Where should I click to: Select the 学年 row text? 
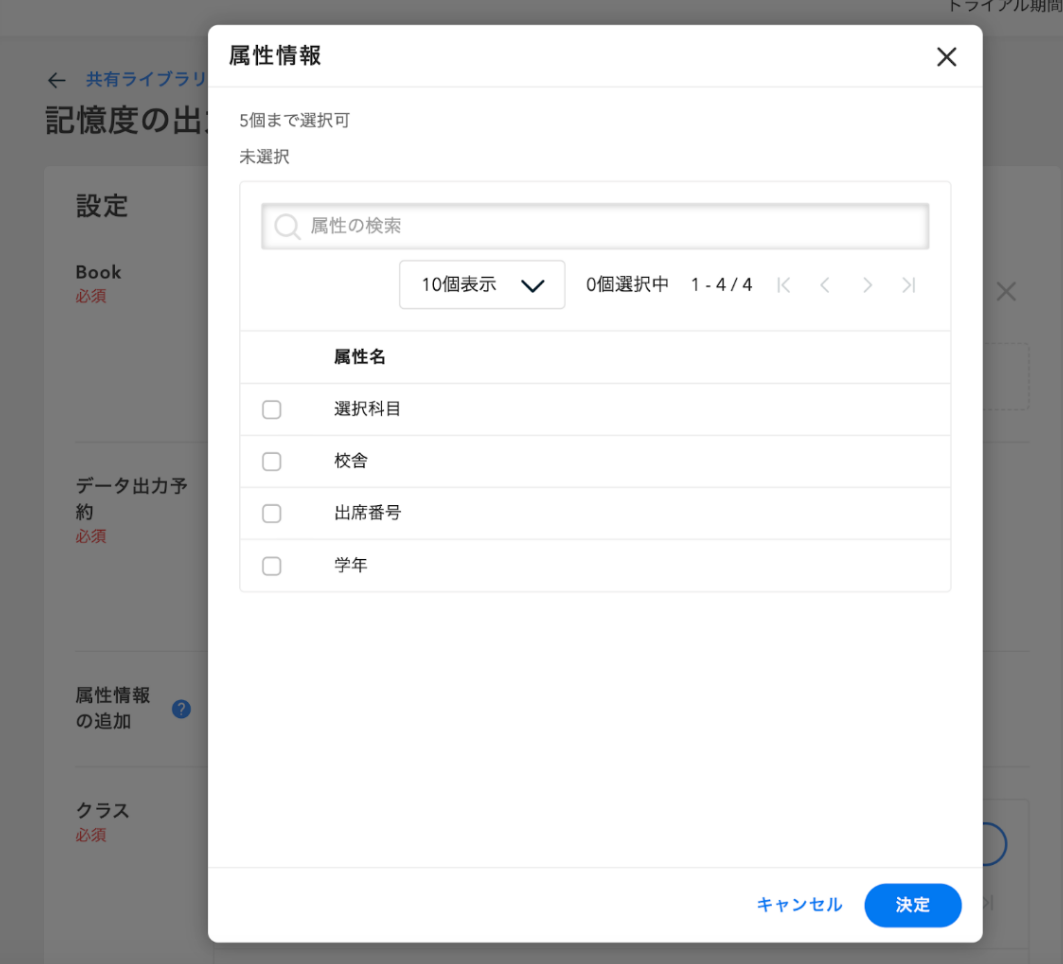click(x=350, y=565)
